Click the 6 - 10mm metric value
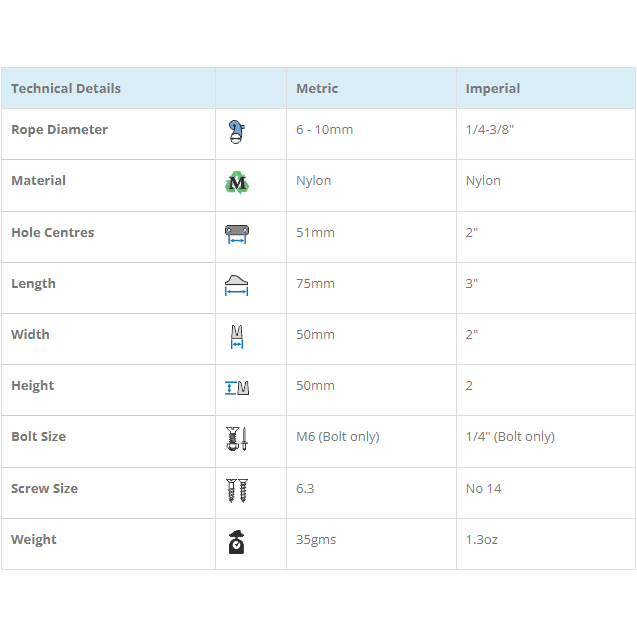Viewport: 637px width, 637px height. pos(324,130)
